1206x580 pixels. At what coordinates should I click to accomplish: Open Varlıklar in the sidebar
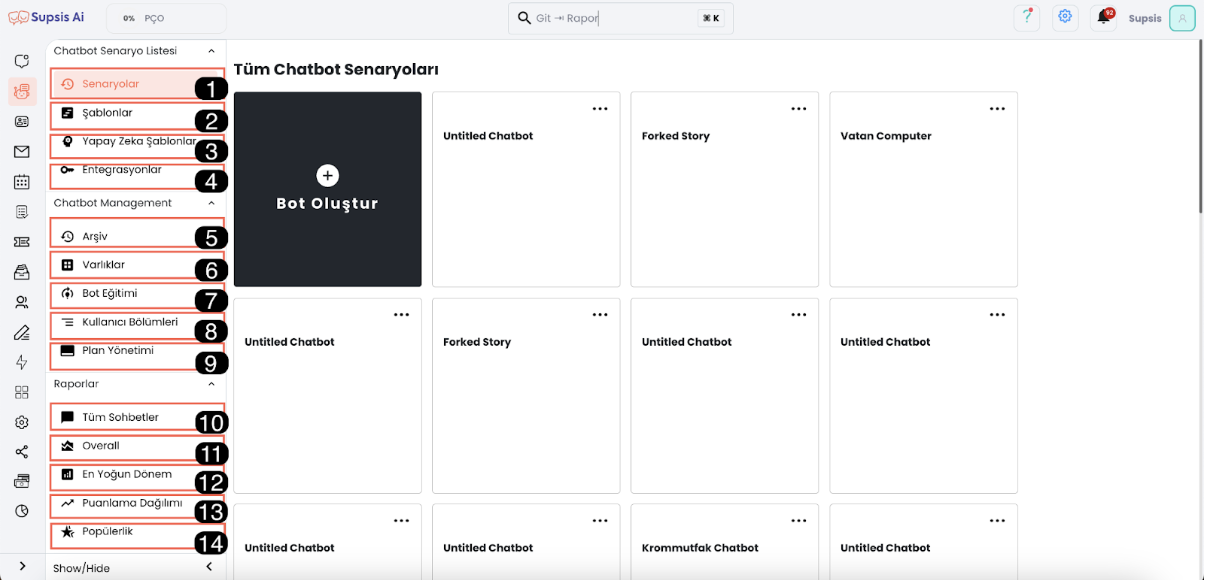137,265
